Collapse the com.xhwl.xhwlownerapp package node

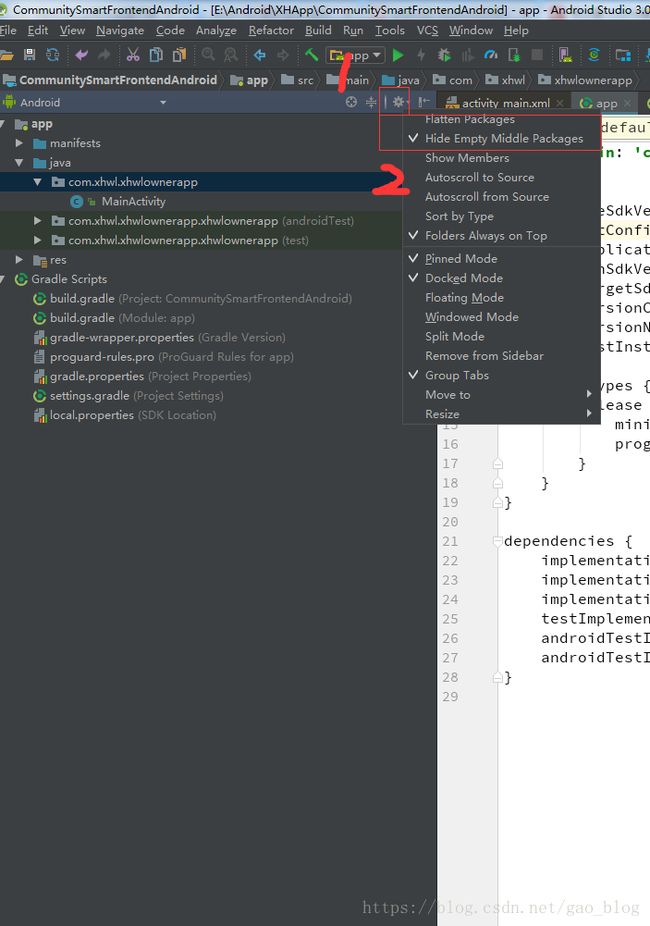pyautogui.click(x=38, y=182)
